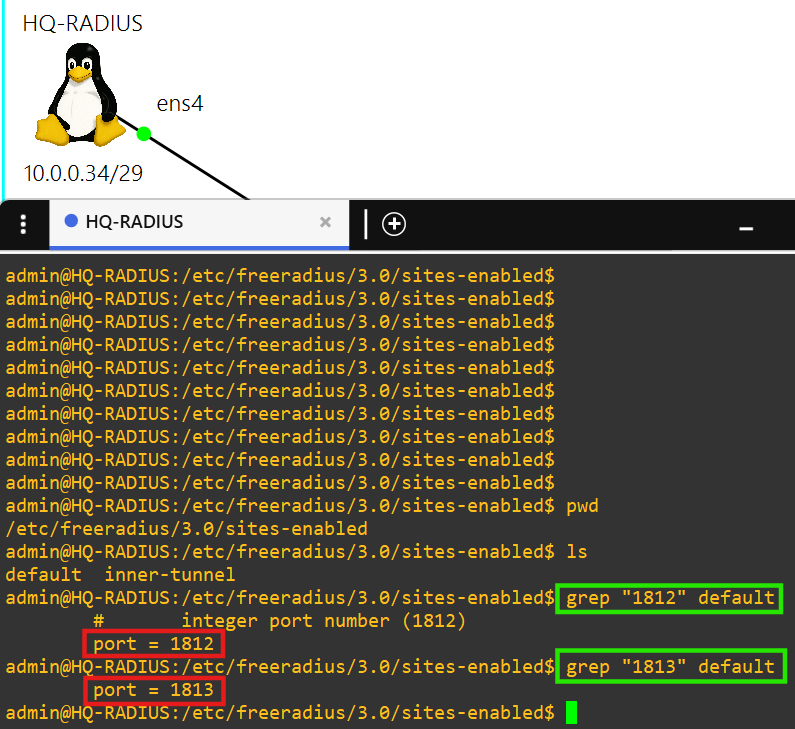Click the grep "1812" default command
The height and width of the screenshot is (729, 795).
pyautogui.click(x=670, y=598)
